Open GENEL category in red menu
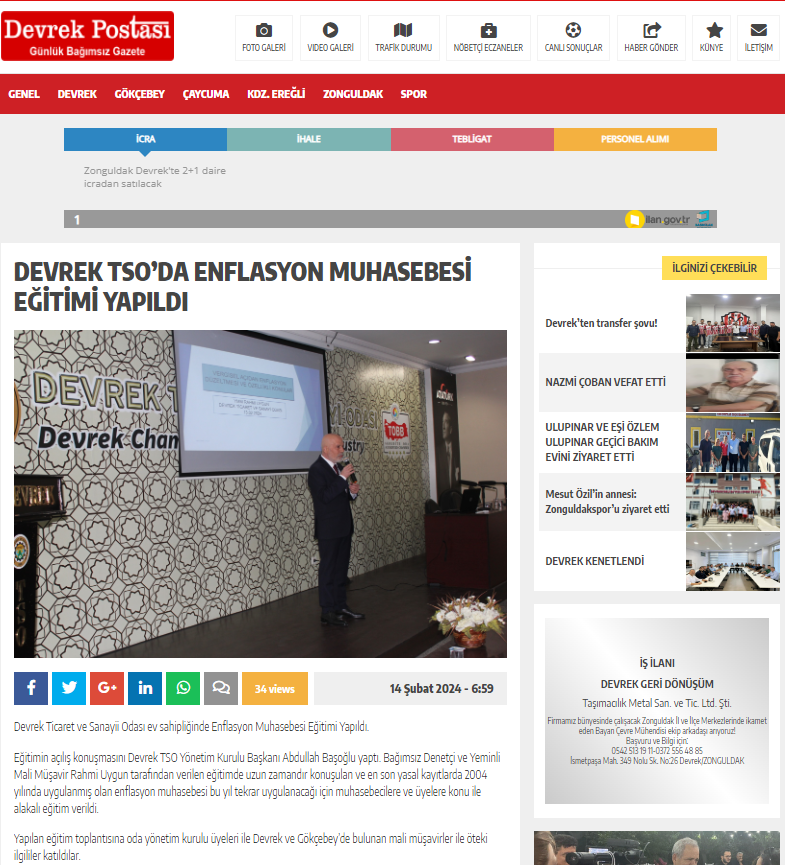 24,94
